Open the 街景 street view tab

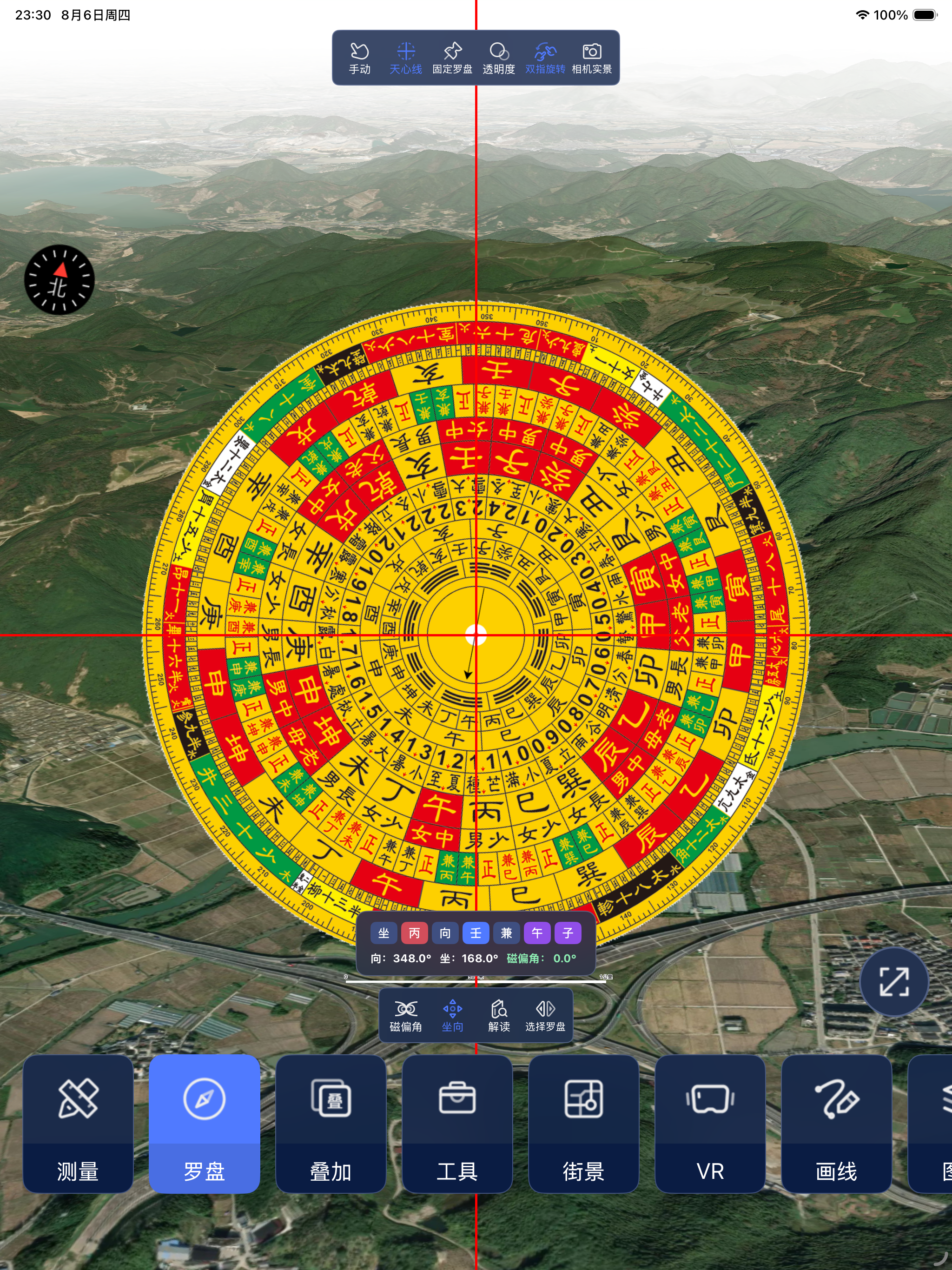(x=583, y=1124)
